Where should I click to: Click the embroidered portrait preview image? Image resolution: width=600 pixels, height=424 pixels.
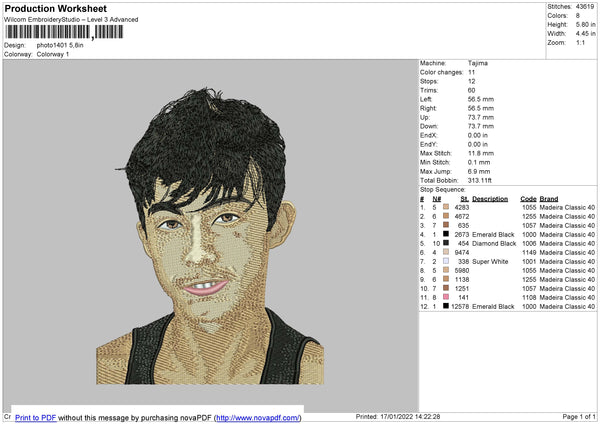coord(210,236)
